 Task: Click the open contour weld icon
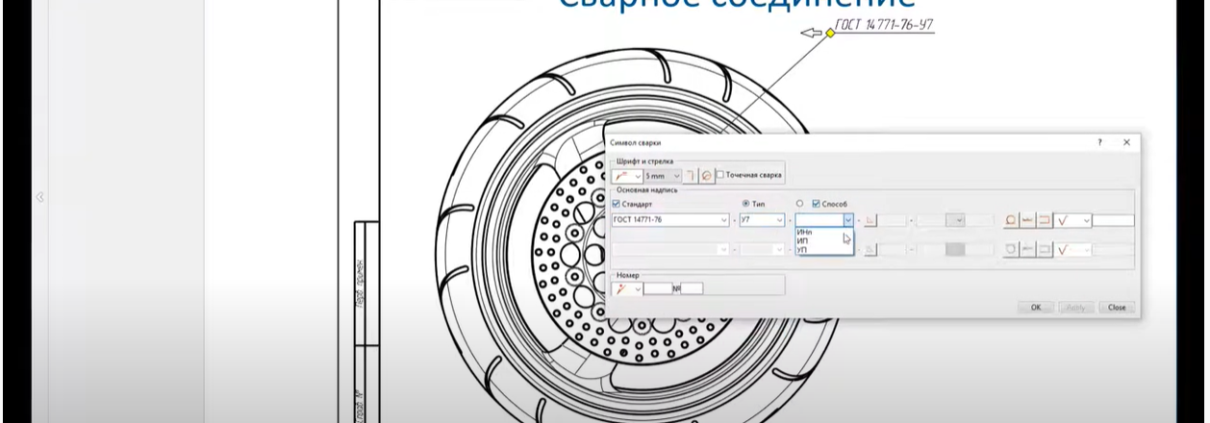[x=1044, y=220]
